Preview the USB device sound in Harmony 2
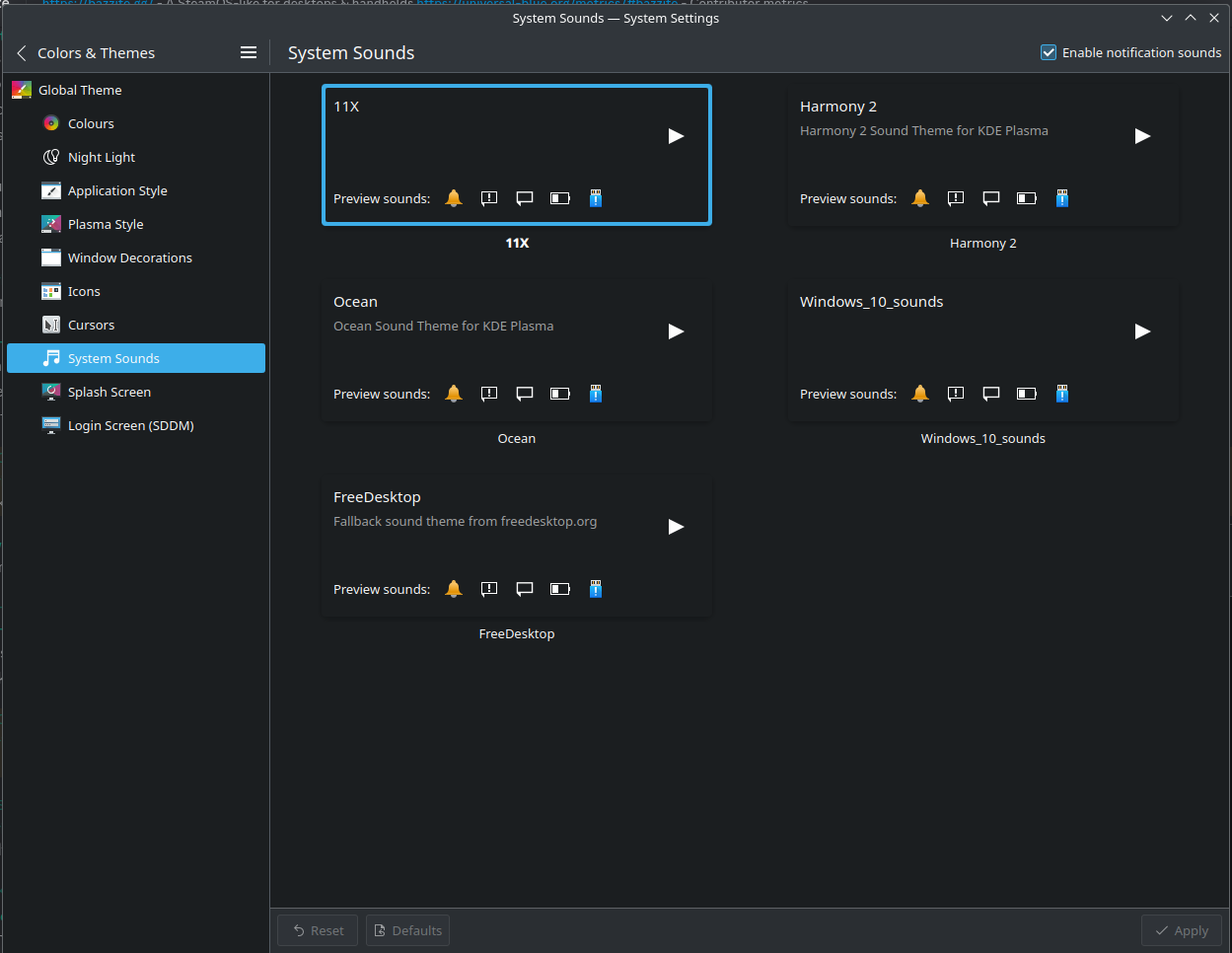Viewport: 1232px width, 953px height. 1062,198
